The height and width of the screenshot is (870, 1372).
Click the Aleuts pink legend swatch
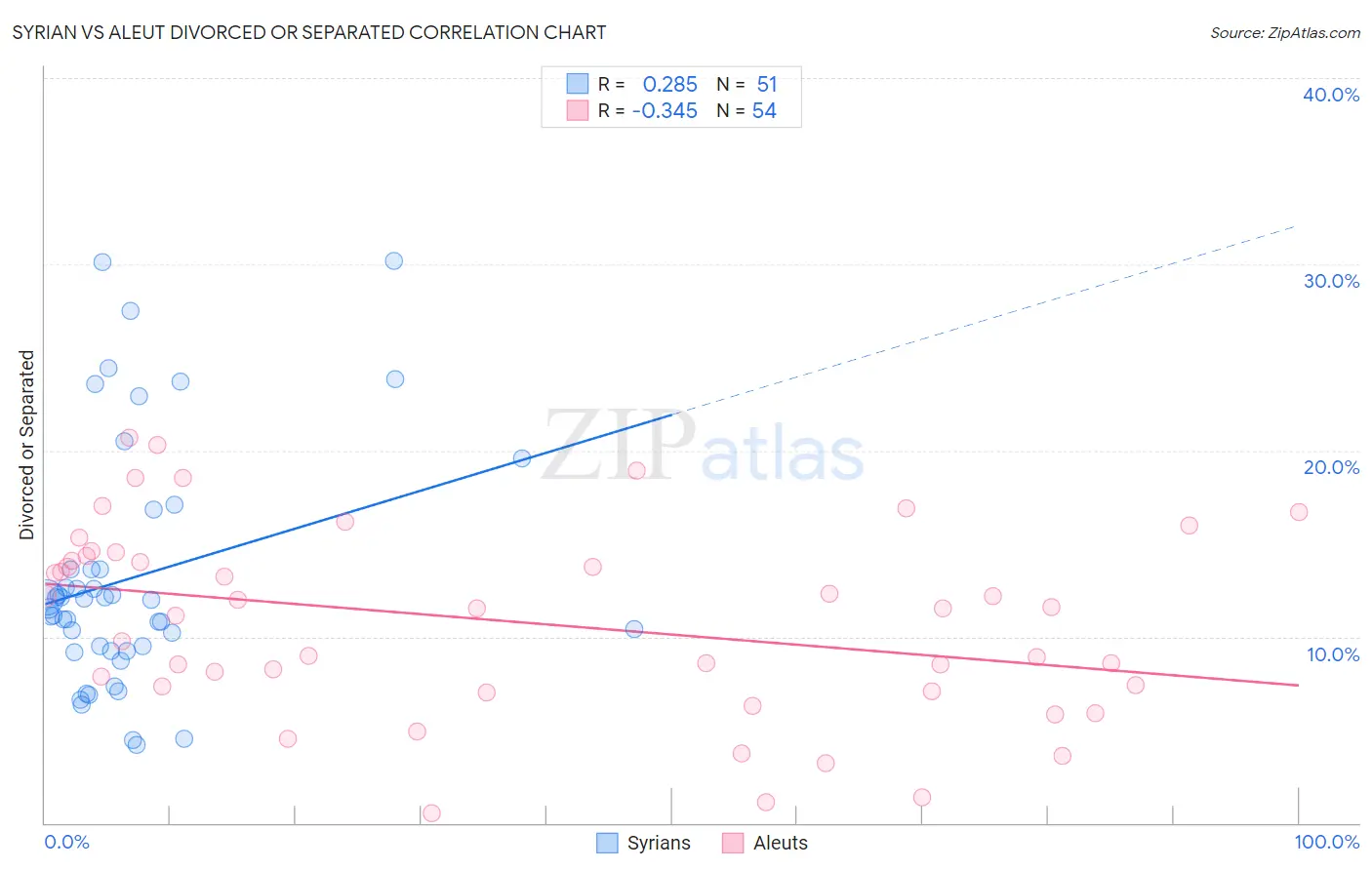(x=733, y=843)
